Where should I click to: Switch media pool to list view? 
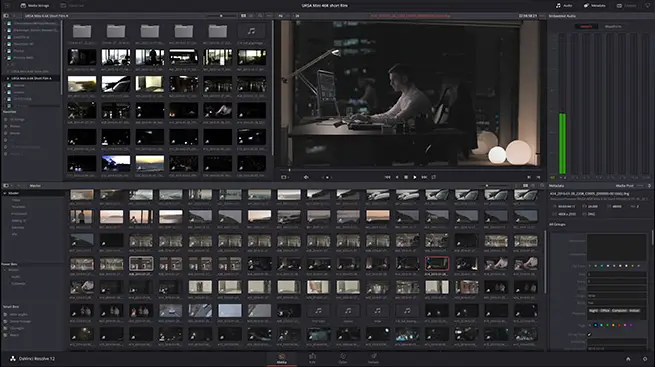533,185
